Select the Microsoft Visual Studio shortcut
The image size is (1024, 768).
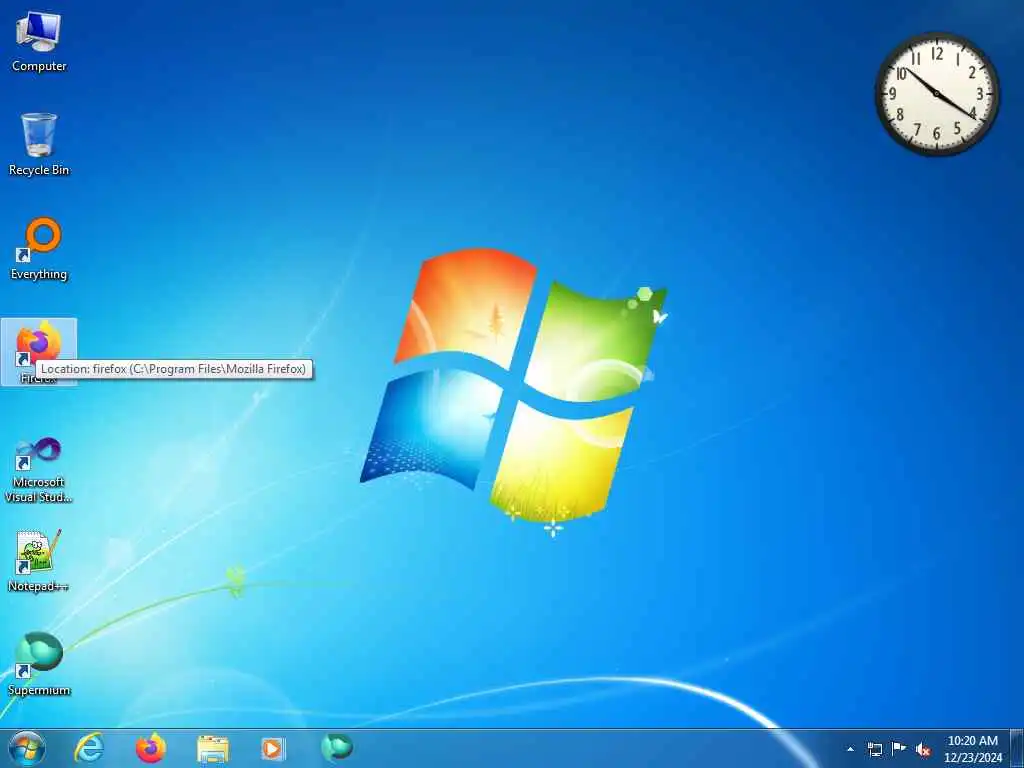(x=39, y=470)
